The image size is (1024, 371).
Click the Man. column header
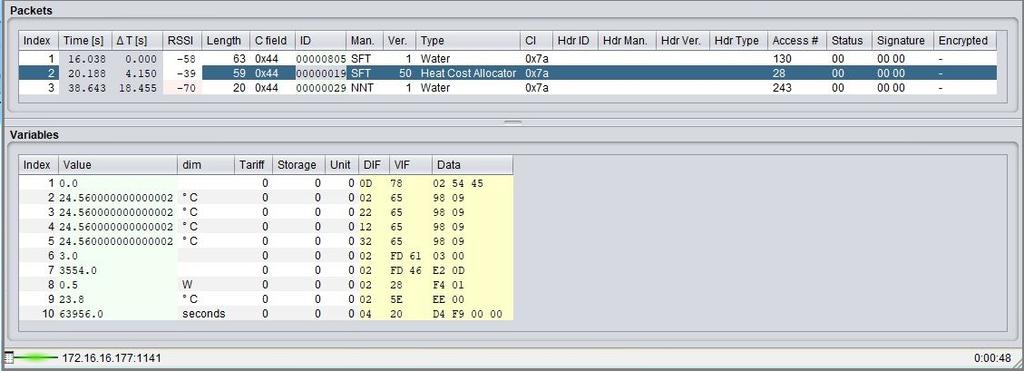click(364, 40)
